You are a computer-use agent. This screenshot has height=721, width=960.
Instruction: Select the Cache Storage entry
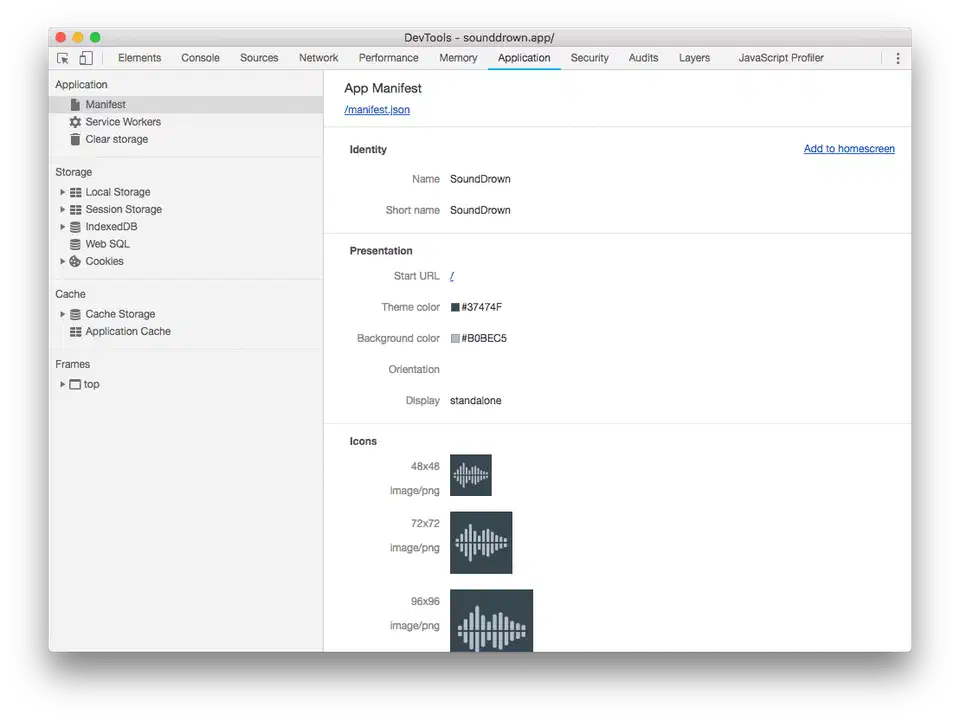pyautogui.click(x=120, y=313)
